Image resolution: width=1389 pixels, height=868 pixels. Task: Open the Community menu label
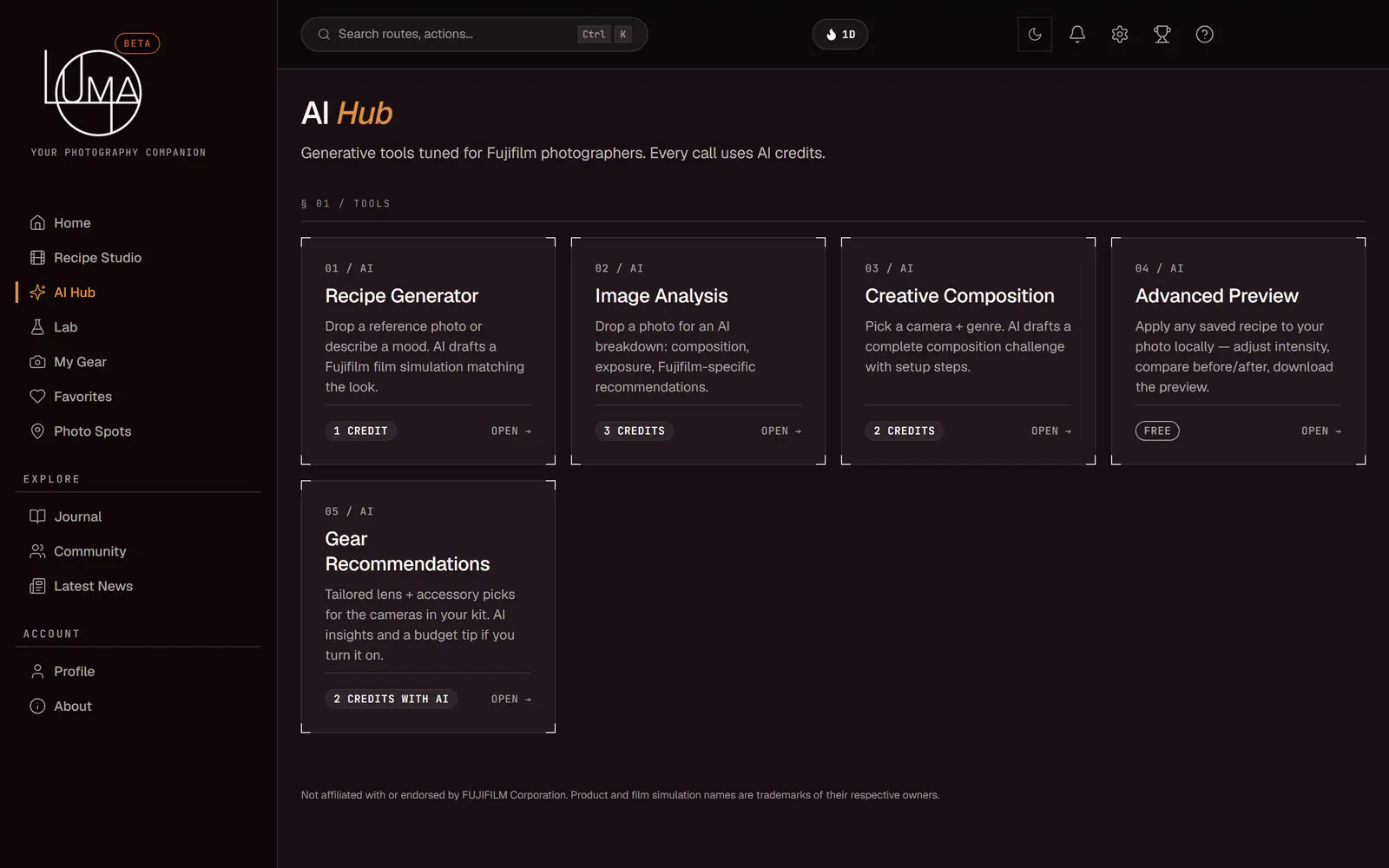[x=89, y=551]
